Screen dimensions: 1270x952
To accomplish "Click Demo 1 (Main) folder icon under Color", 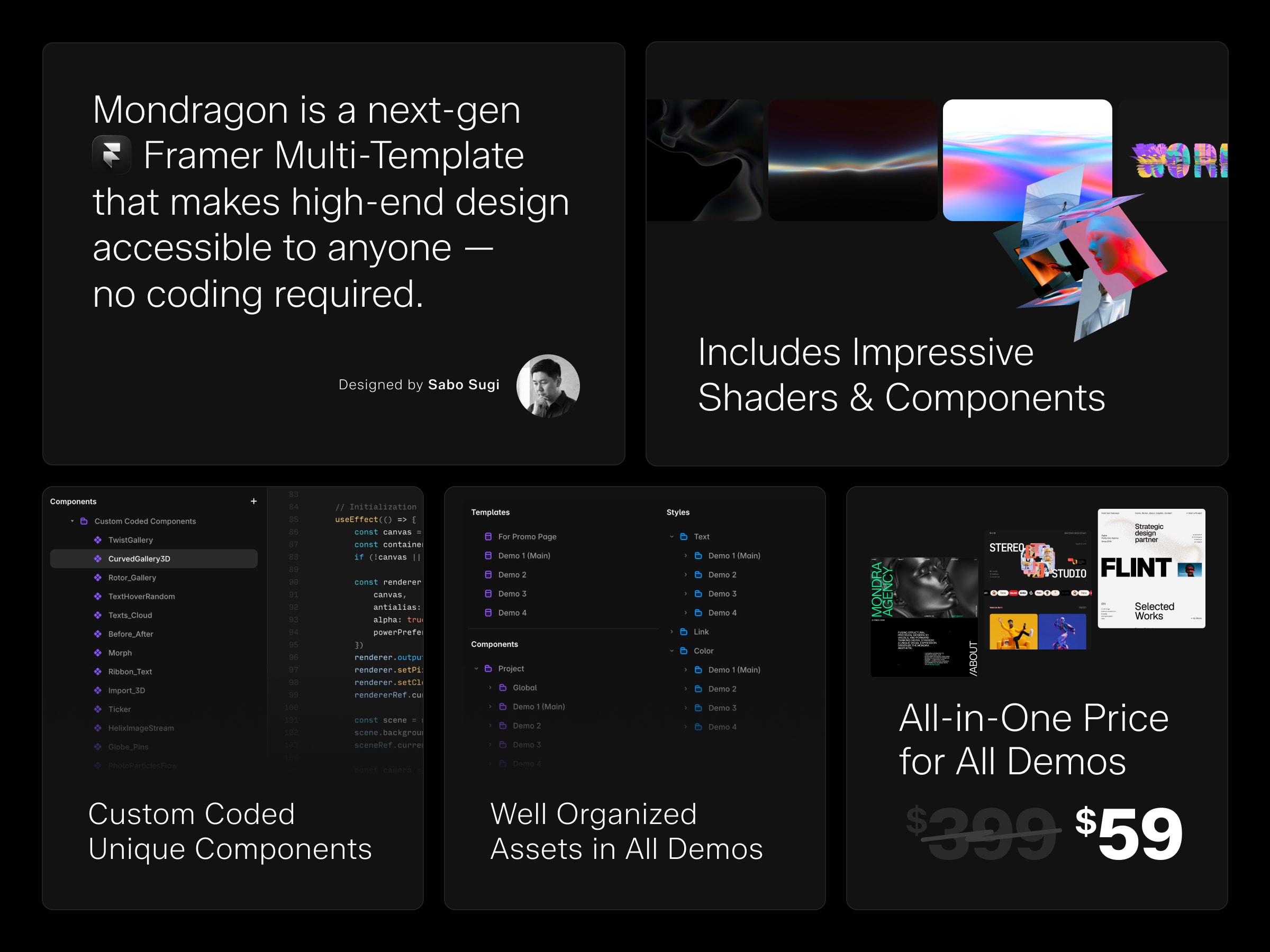I will [x=698, y=670].
